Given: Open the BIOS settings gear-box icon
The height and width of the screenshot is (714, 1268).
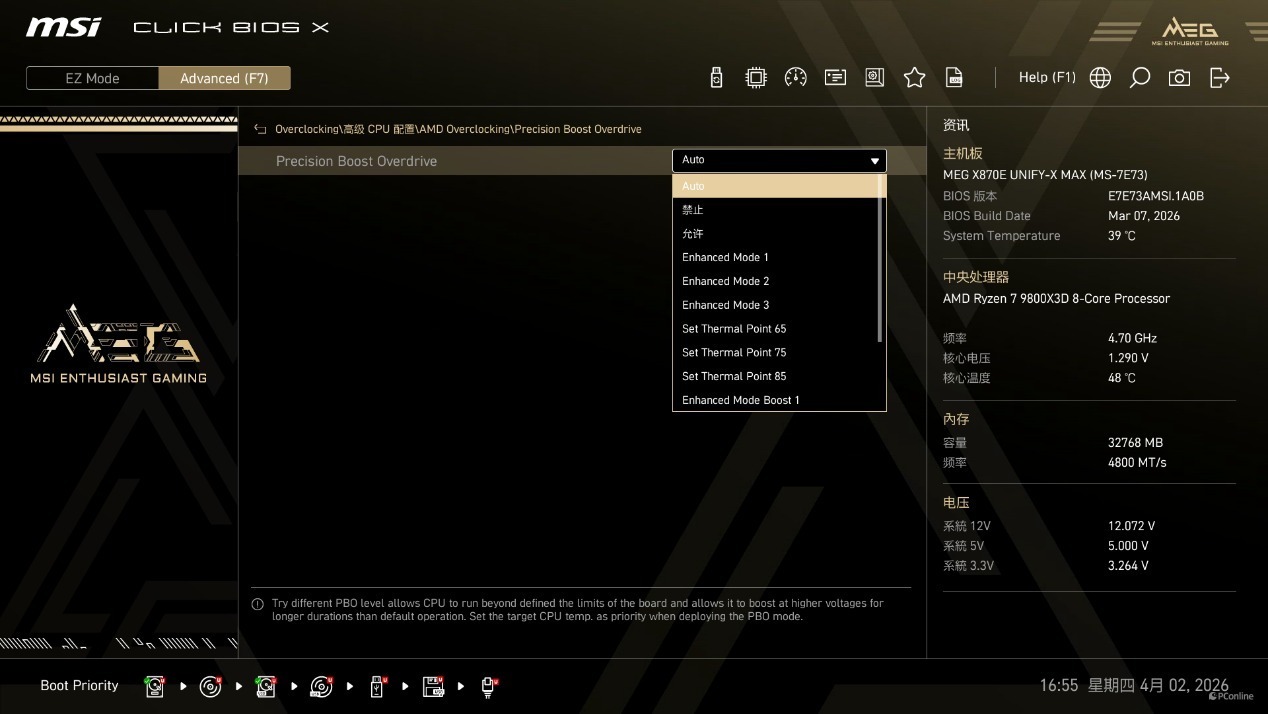Looking at the screenshot, I should 875,78.
